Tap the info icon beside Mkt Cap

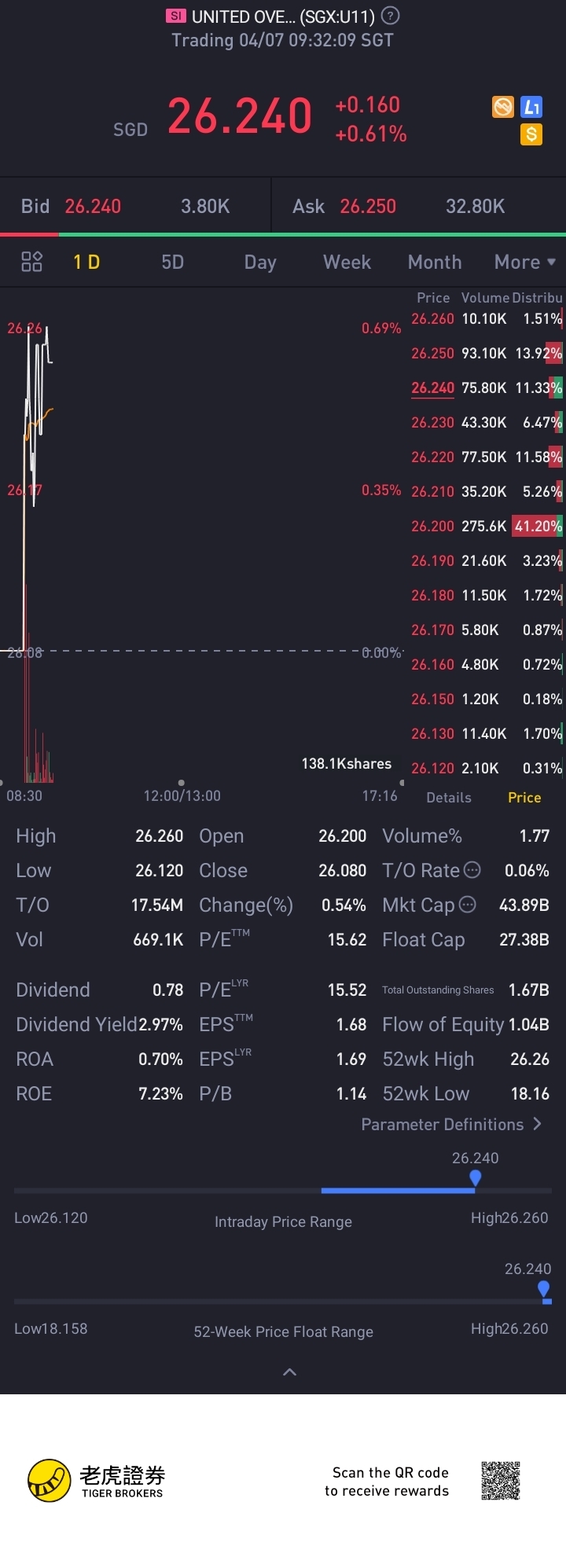[467, 905]
